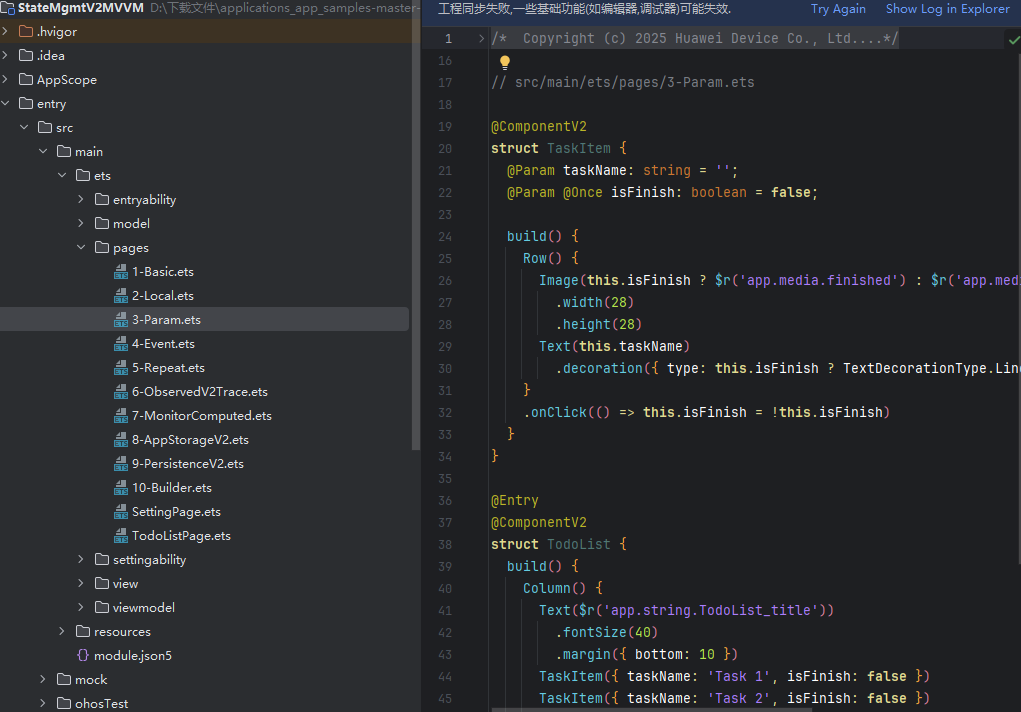Click the 1-Basic.ets file icon
The width and height of the screenshot is (1021, 712).
(121, 272)
